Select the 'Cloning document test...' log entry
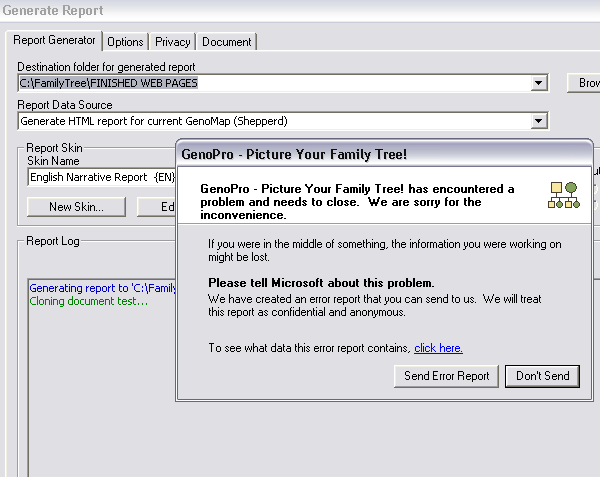600x477 pixels. pos(88,301)
